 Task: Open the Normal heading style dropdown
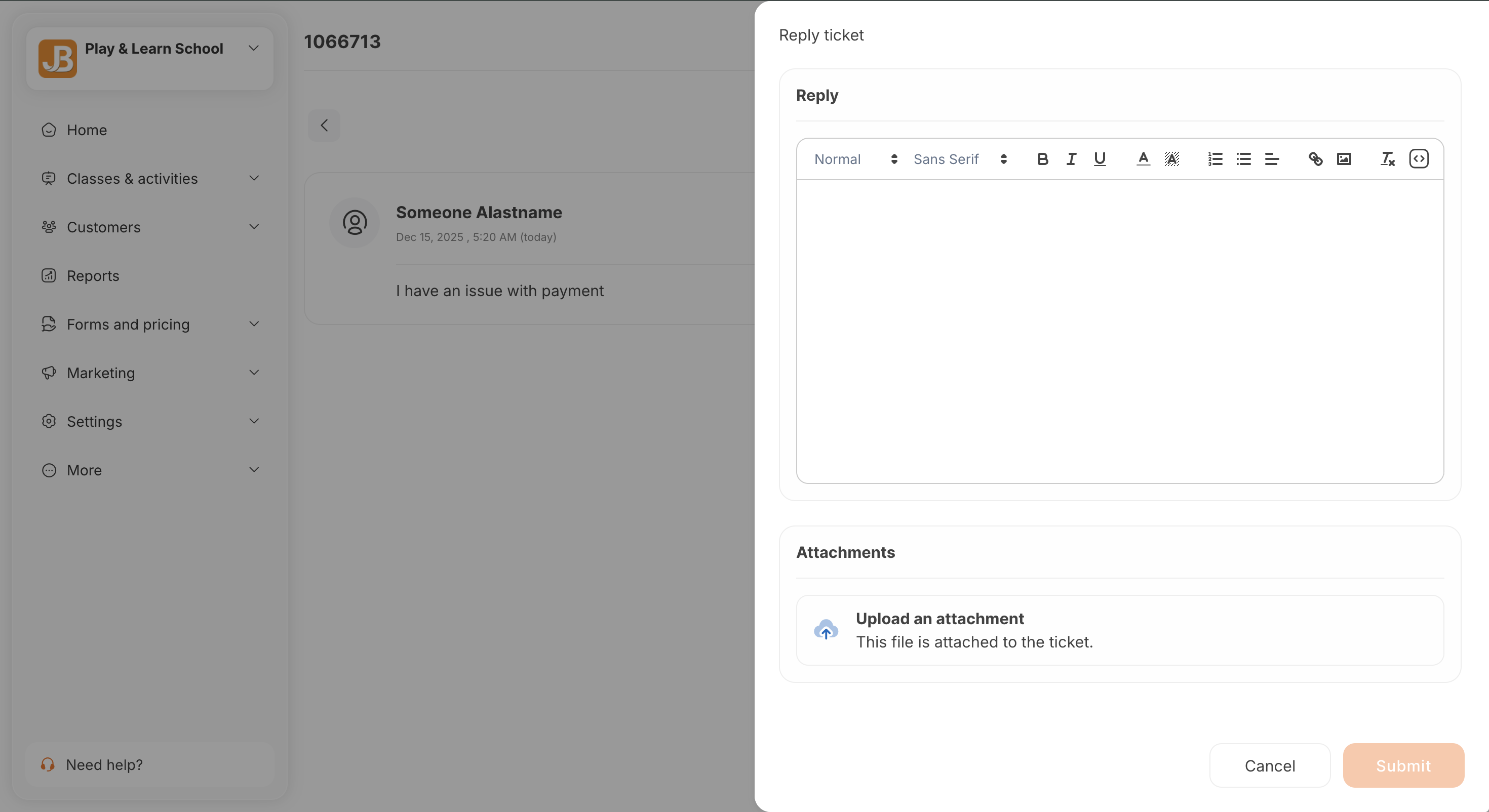point(855,159)
